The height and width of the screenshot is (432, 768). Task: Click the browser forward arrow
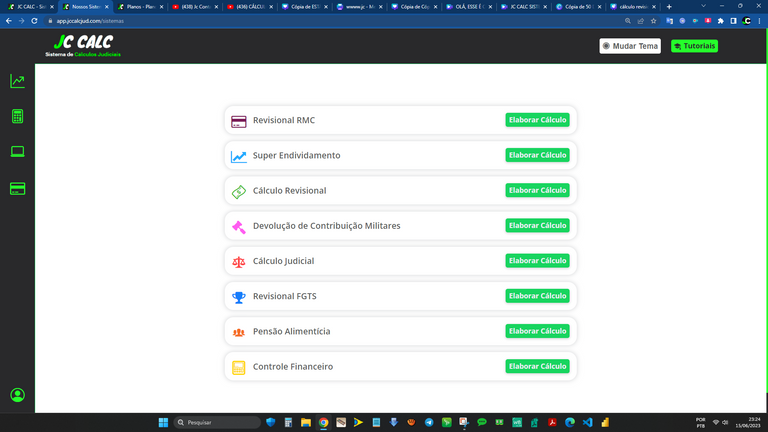22,21
